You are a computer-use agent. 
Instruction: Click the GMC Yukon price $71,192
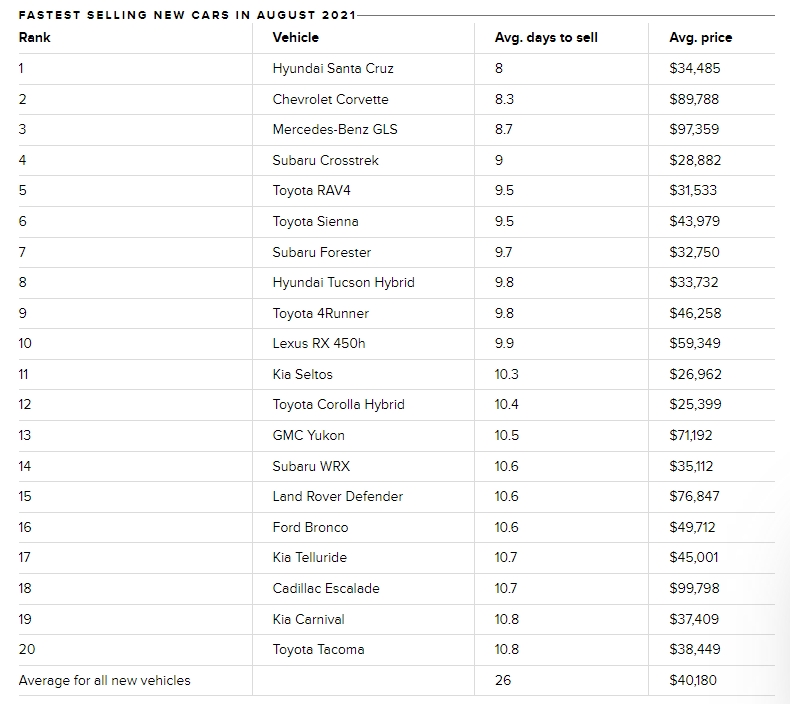(x=695, y=435)
